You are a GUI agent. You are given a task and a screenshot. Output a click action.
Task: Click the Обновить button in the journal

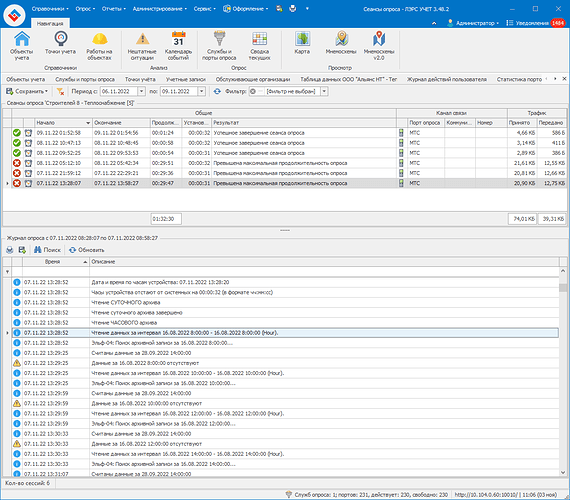pyautogui.click(x=87, y=250)
